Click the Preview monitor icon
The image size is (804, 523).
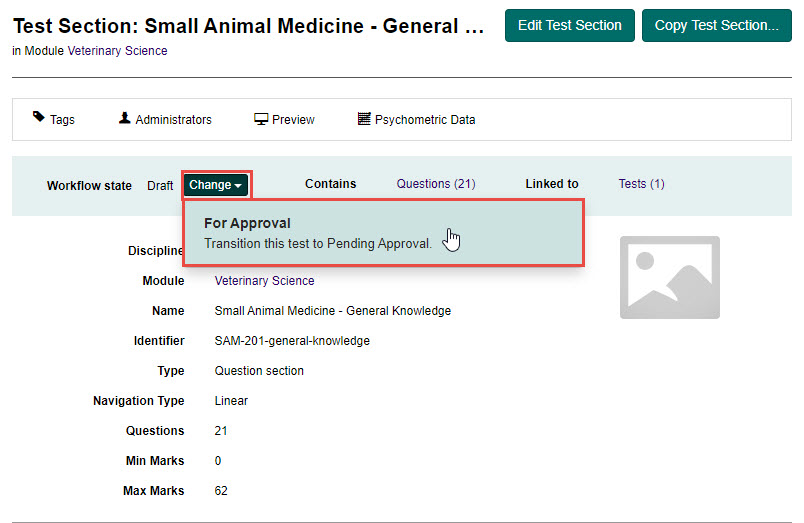[261, 119]
